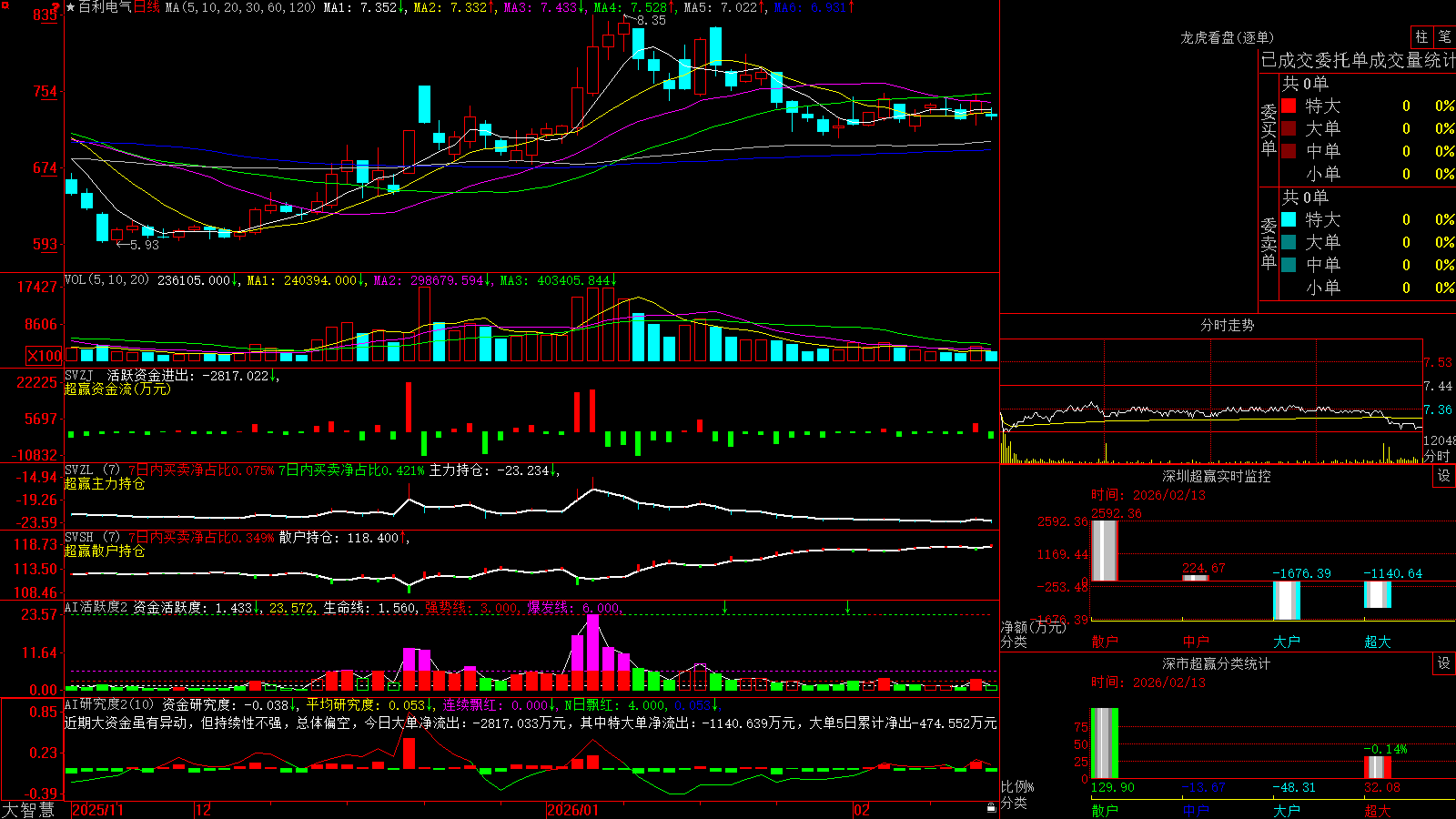Viewport: 1456px width, 819px height.
Task: Click the 笔 tick-view button
Action: click(1445, 37)
